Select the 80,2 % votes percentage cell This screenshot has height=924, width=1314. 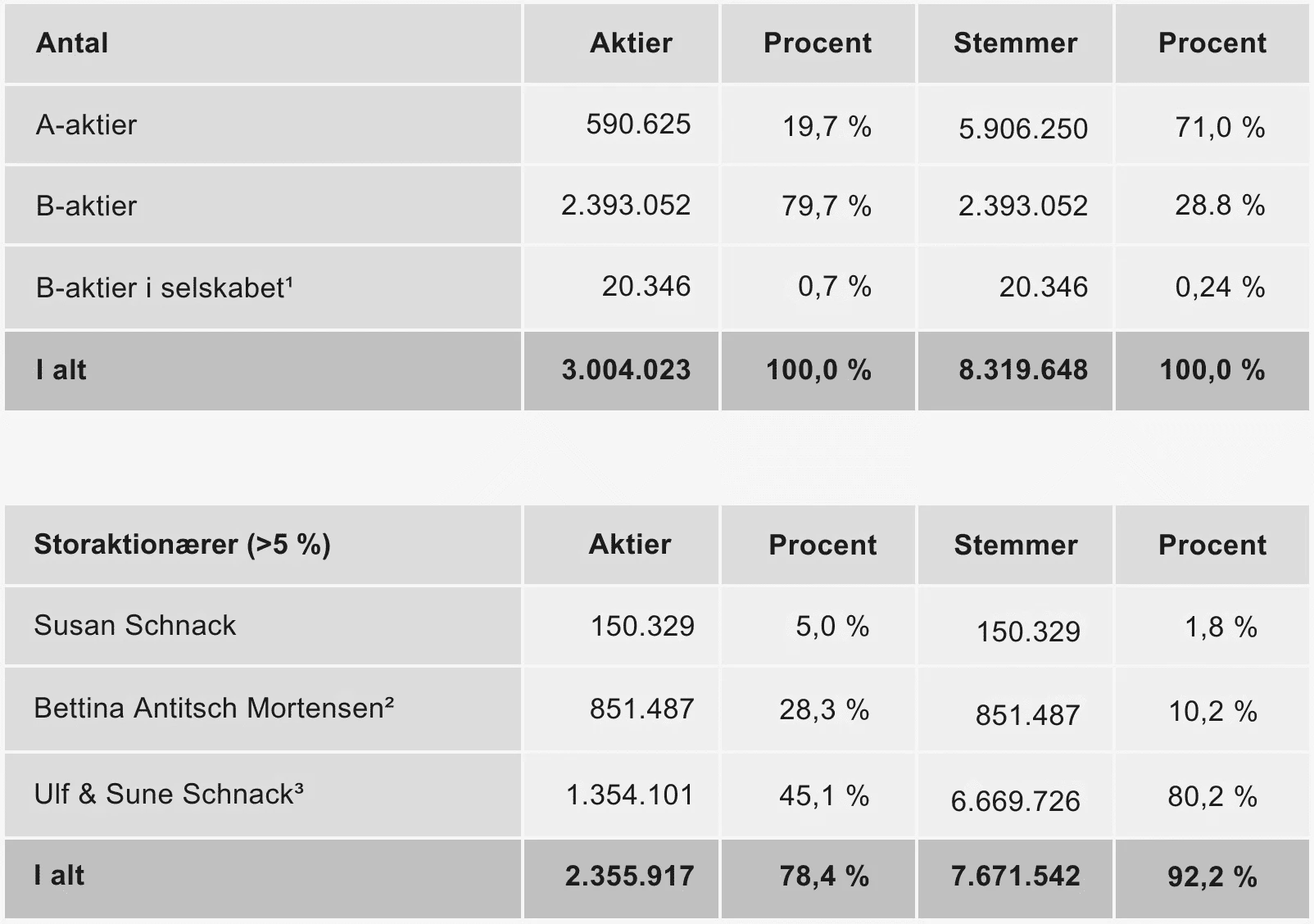(1212, 796)
